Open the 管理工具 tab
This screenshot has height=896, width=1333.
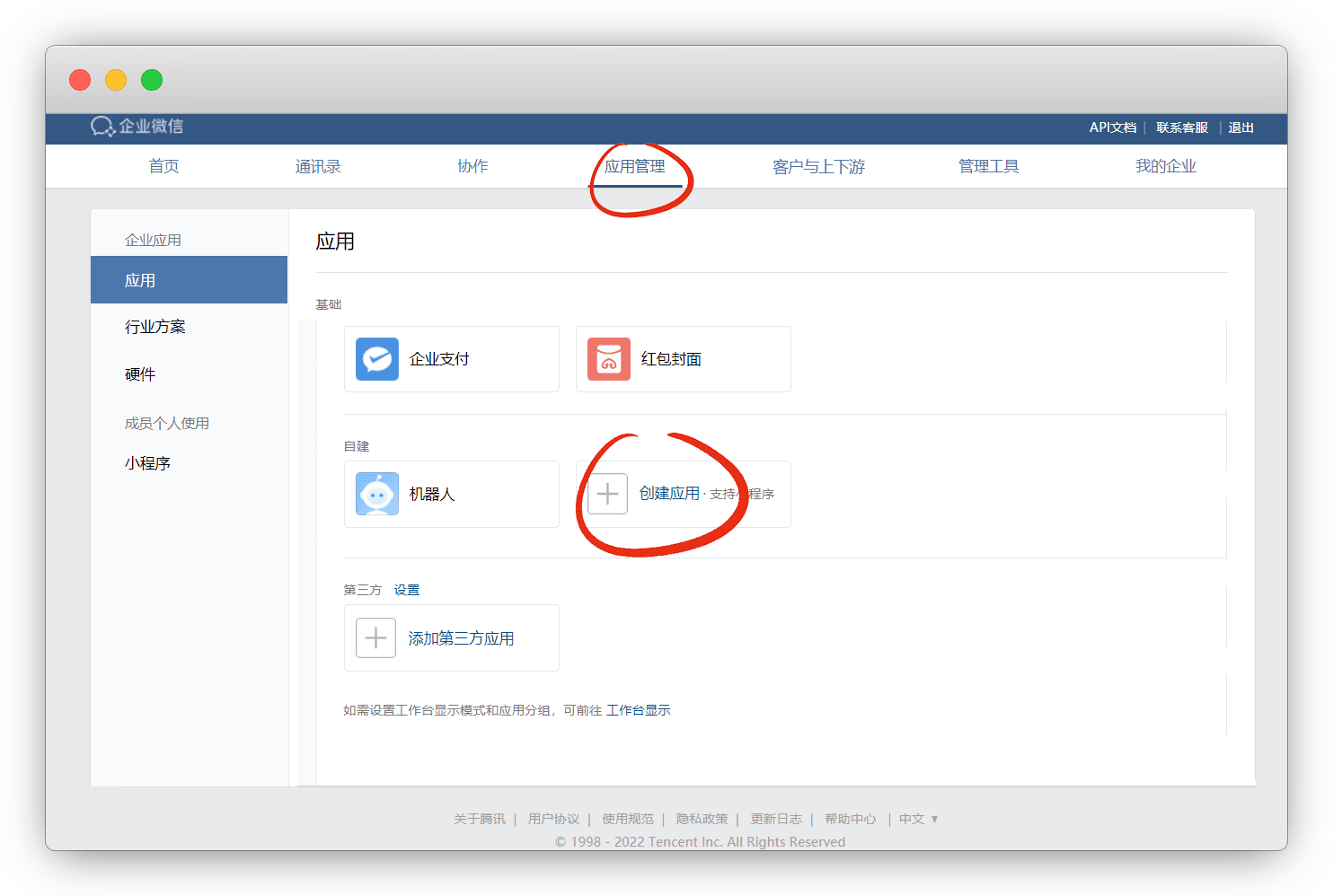(x=988, y=166)
